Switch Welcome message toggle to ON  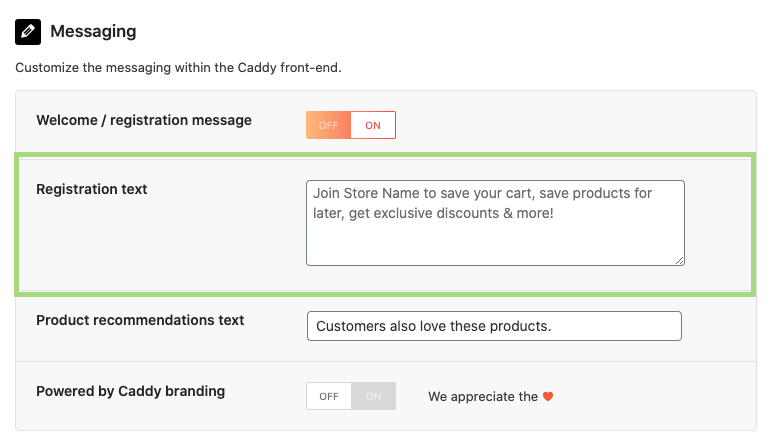pos(373,125)
